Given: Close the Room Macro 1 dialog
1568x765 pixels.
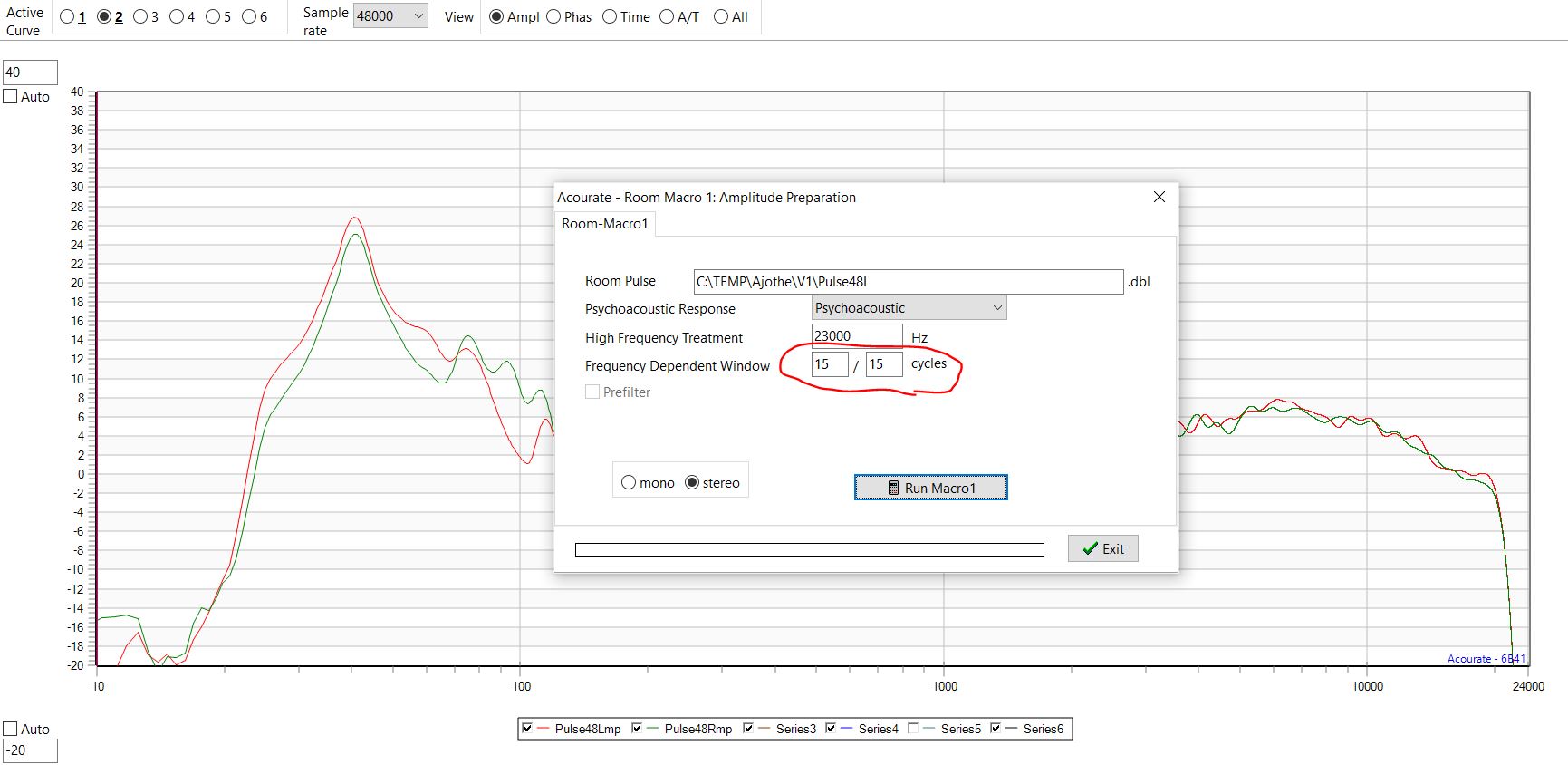Looking at the screenshot, I should pyautogui.click(x=1159, y=197).
